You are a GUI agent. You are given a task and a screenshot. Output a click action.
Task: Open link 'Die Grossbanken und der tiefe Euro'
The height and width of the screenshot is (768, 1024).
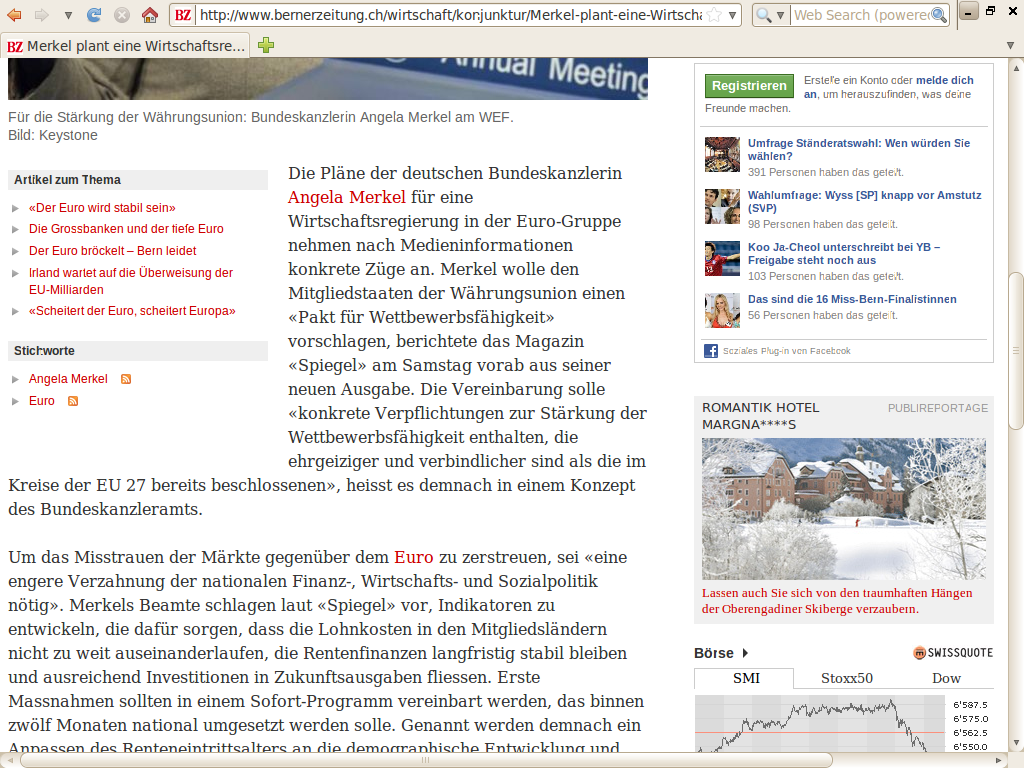126,229
